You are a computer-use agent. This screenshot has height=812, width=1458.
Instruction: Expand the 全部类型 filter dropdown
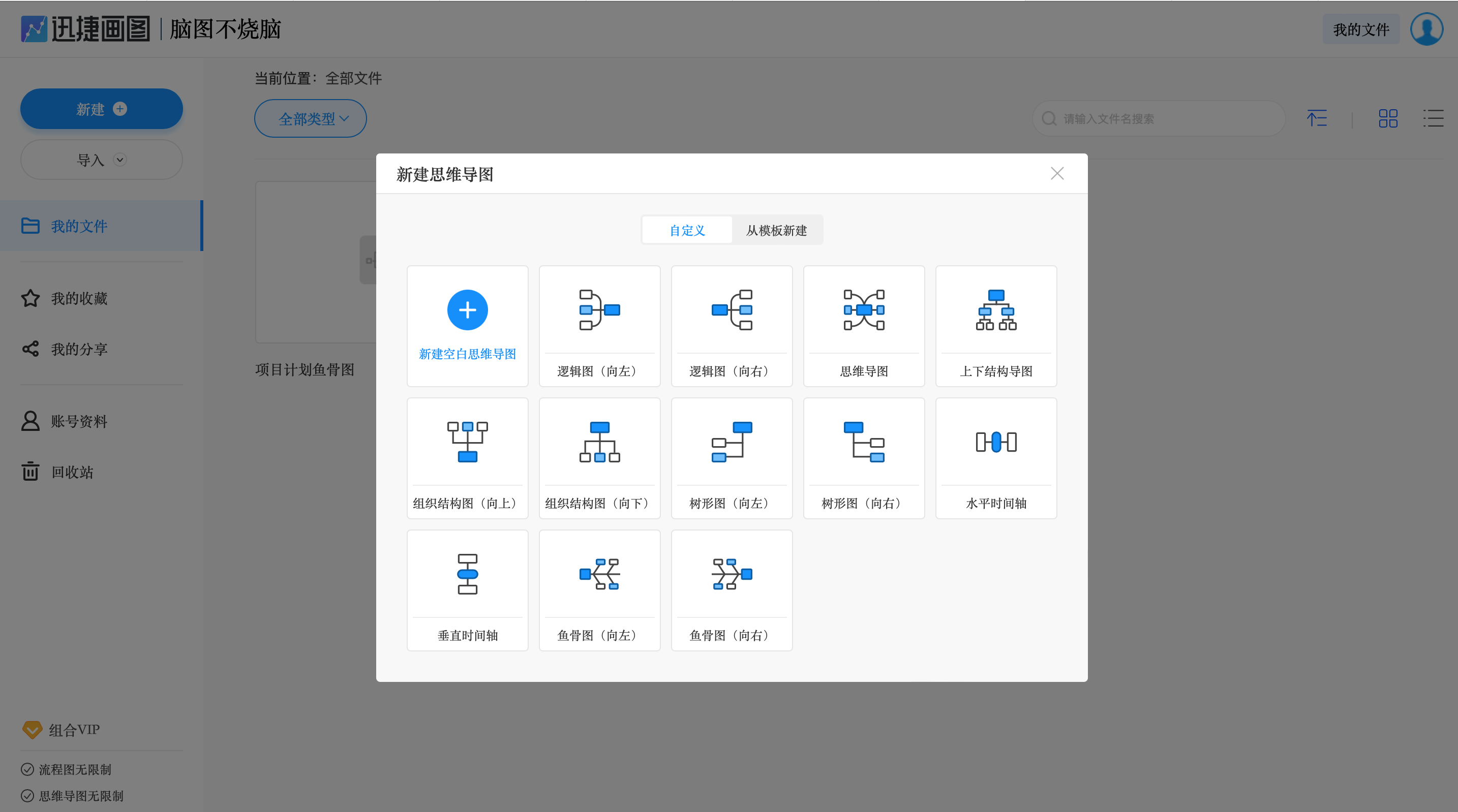tap(310, 119)
